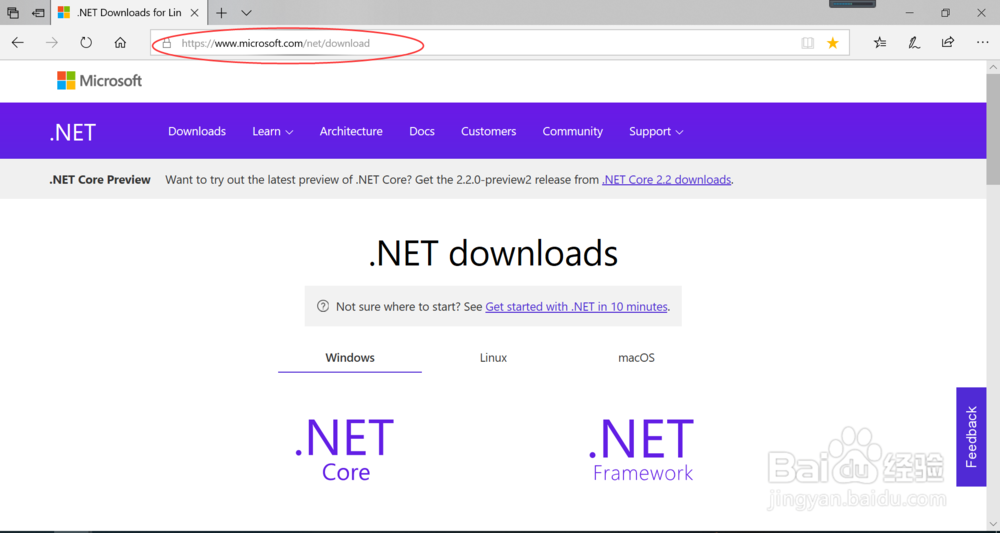Click the ".NET downloads" heading
1000x533 pixels.
pyautogui.click(x=493, y=253)
